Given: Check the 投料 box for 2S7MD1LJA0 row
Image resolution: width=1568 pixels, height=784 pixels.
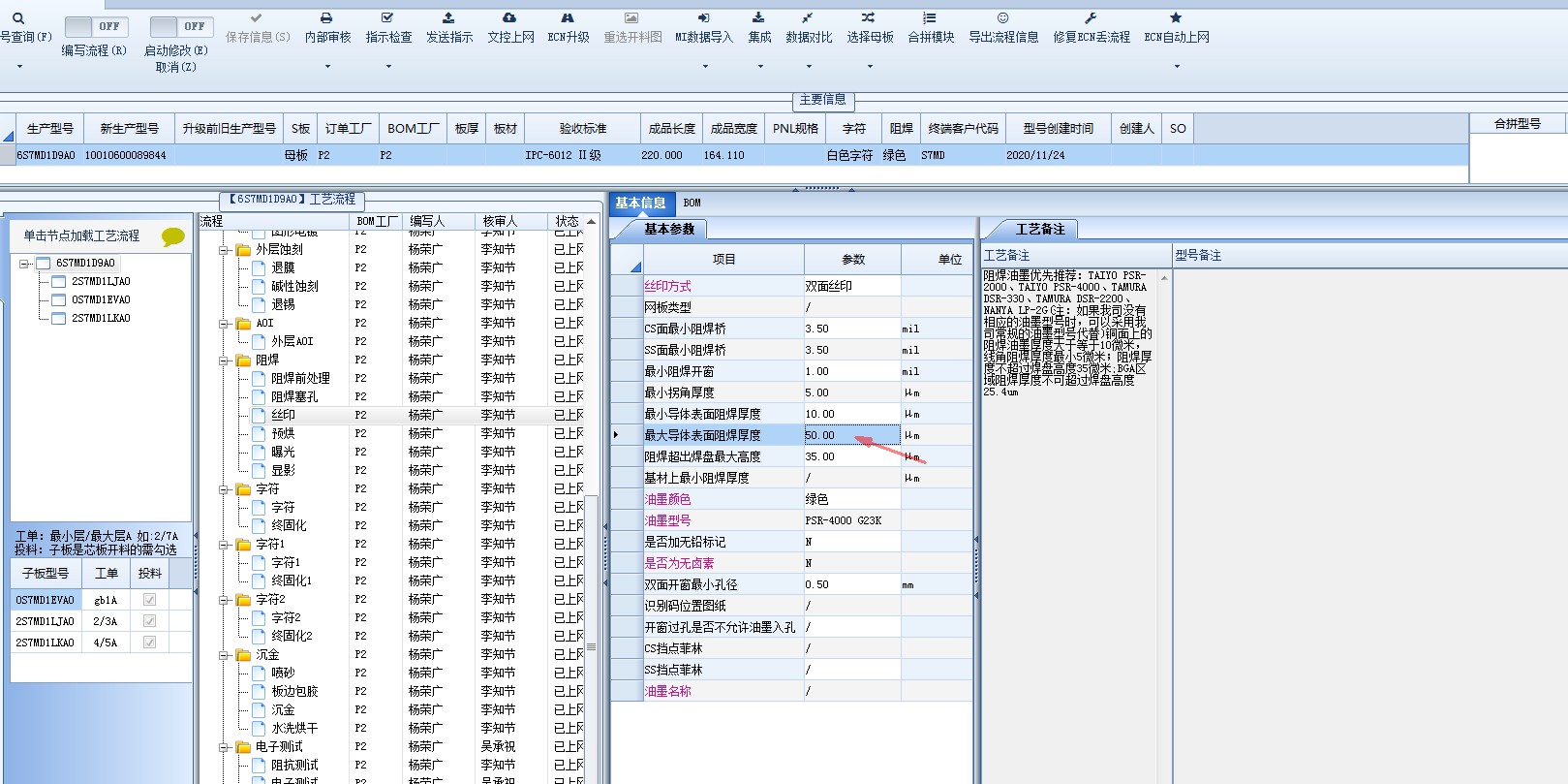Looking at the screenshot, I should pyautogui.click(x=149, y=621).
